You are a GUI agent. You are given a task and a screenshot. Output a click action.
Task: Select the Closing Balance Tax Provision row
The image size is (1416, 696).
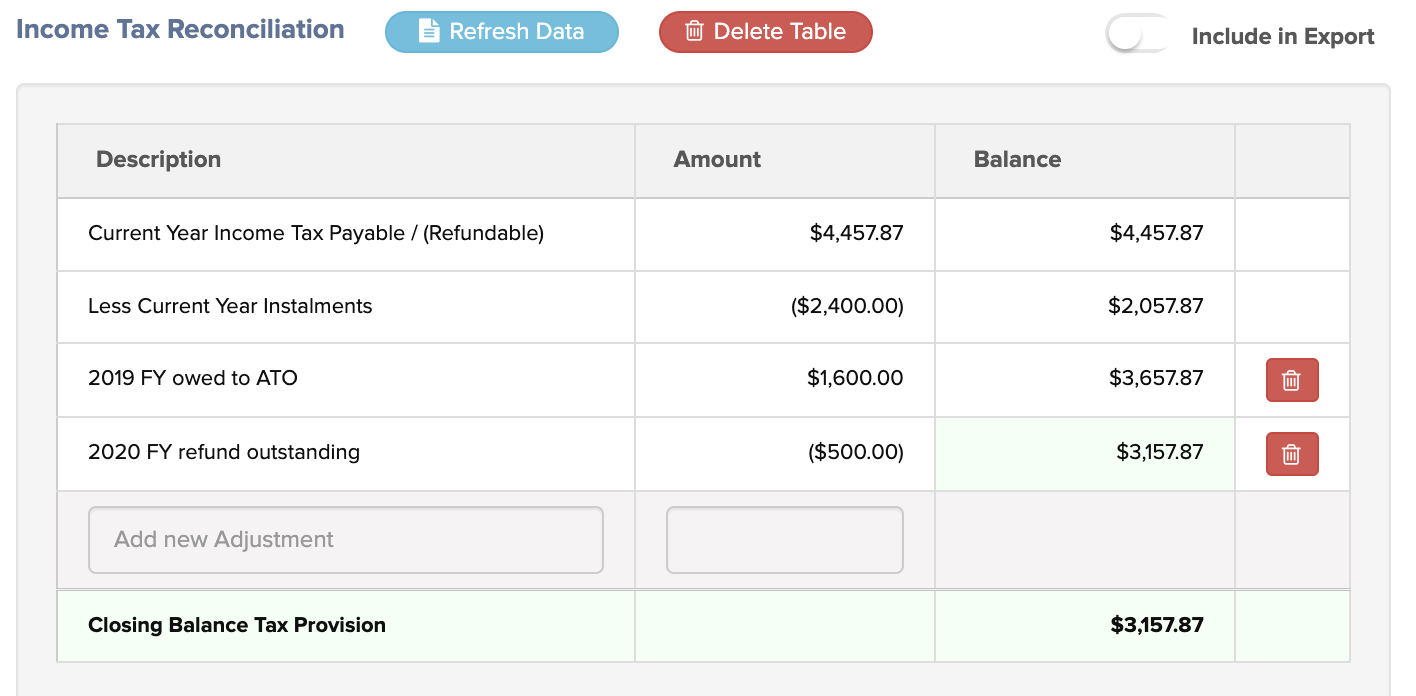click(237, 625)
